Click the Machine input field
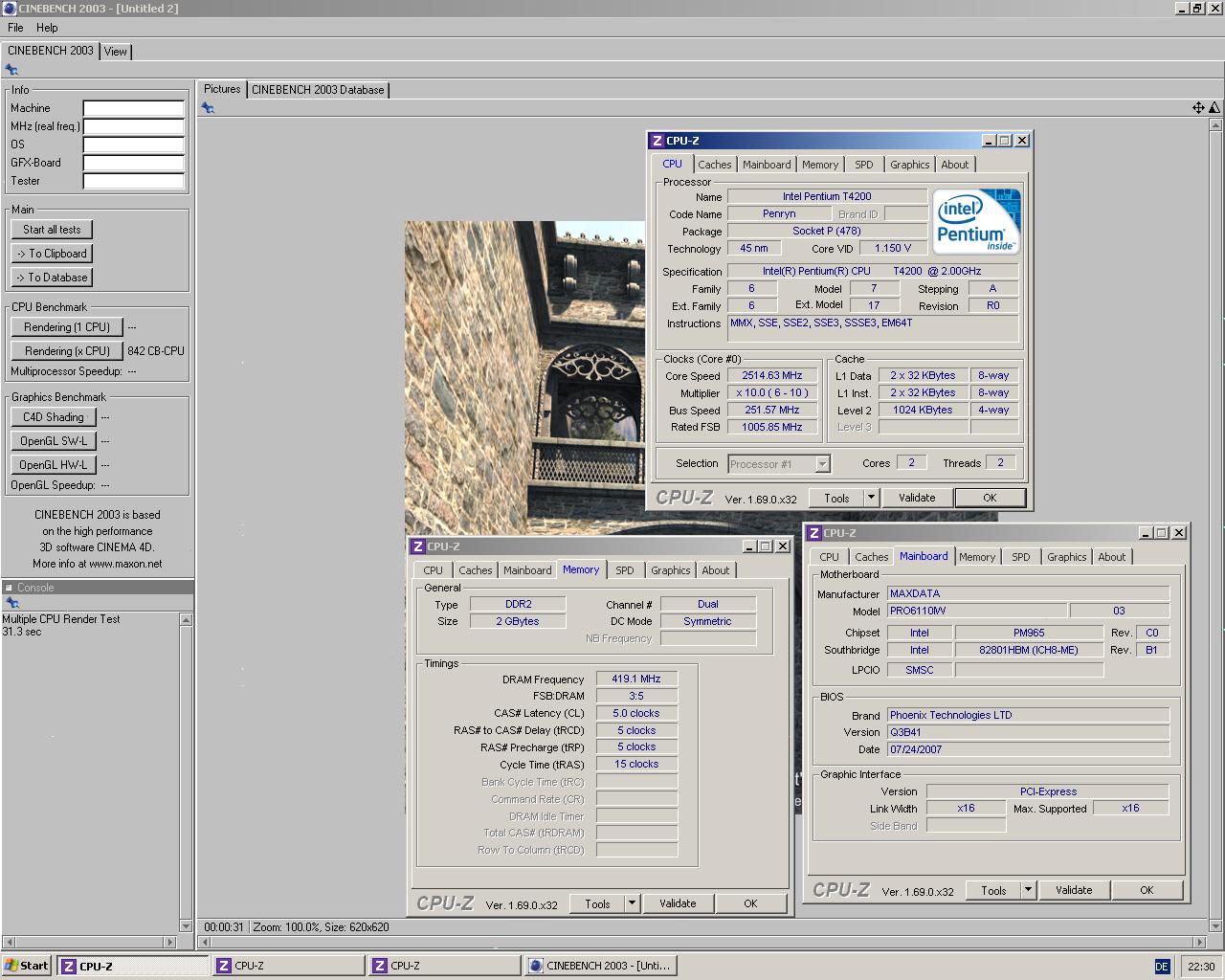Viewport: 1225px width, 980px height. [x=133, y=108]
